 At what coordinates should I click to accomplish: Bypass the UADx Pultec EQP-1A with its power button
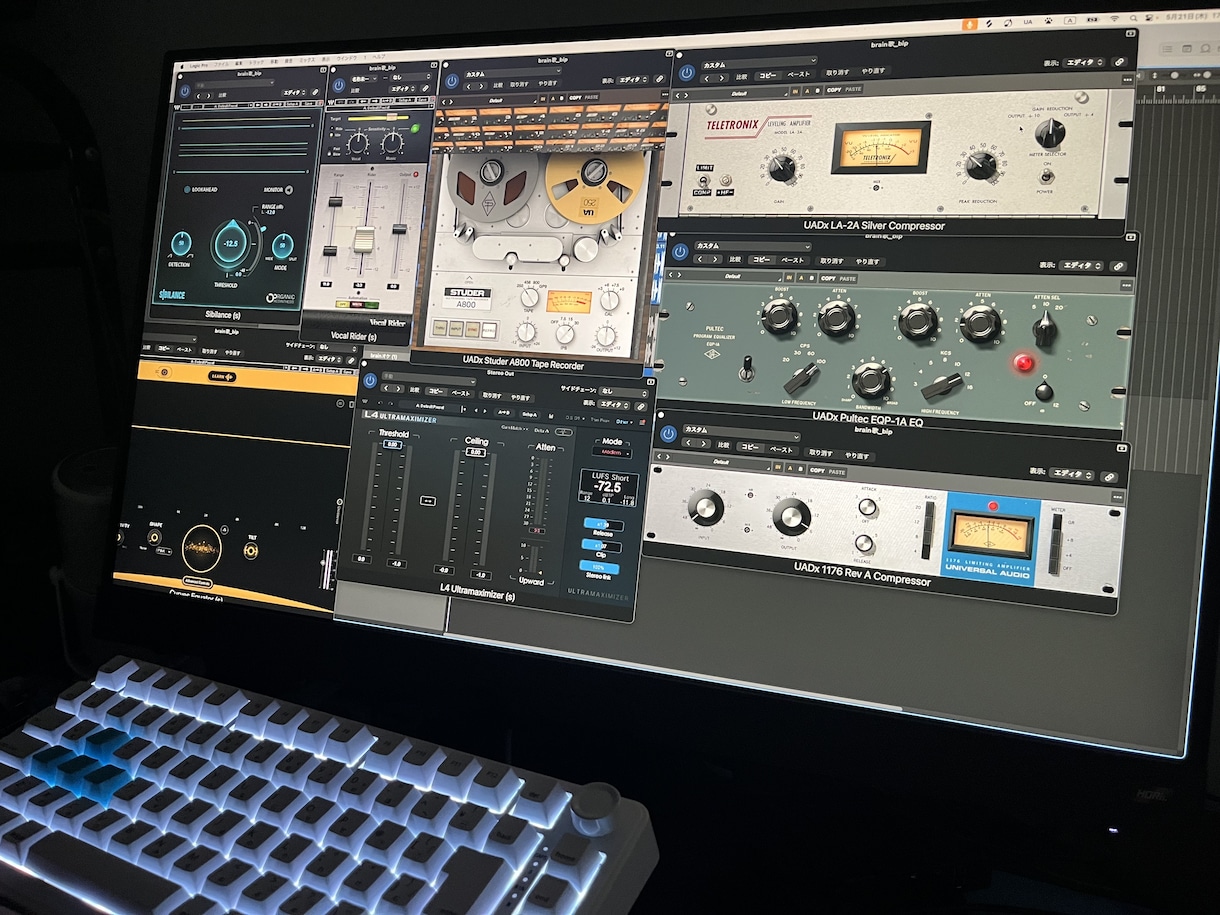tap(680, 251)
